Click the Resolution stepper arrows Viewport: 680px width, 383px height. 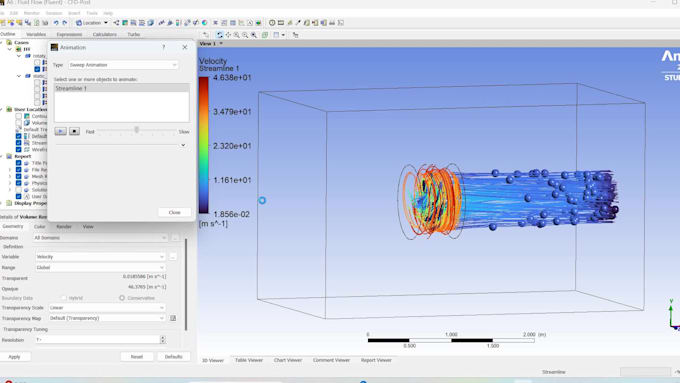pos(163,340)
